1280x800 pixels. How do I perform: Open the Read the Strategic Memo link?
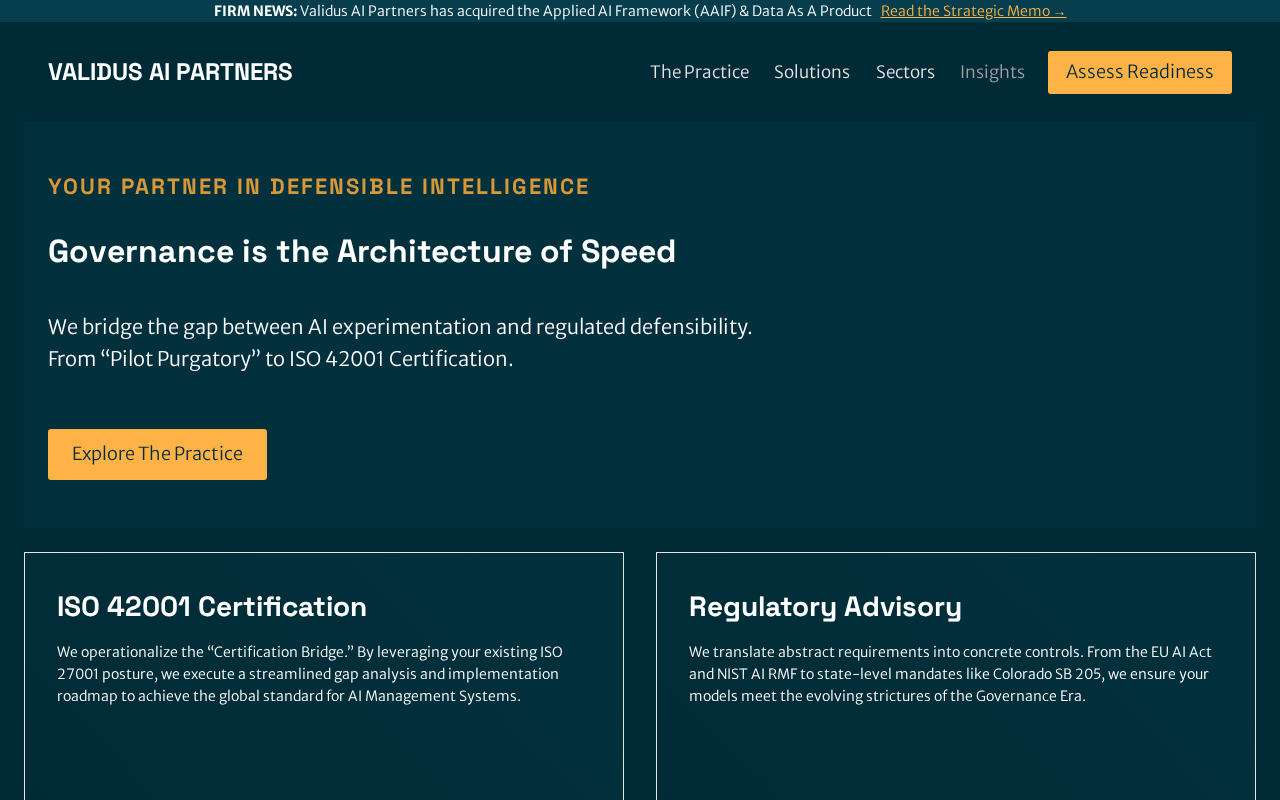pyautogui.click(x=965, y=11)
